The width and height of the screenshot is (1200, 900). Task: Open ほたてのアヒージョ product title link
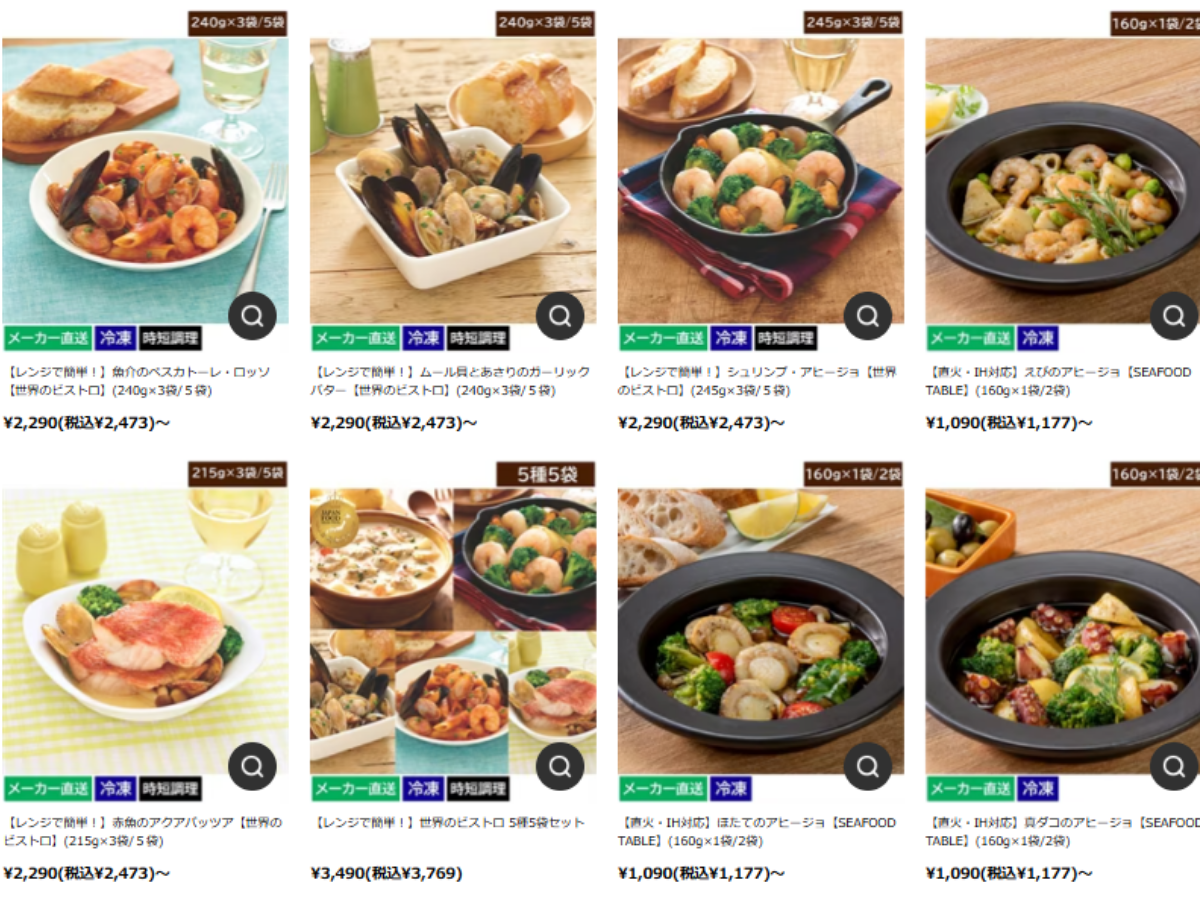[757, 832]
